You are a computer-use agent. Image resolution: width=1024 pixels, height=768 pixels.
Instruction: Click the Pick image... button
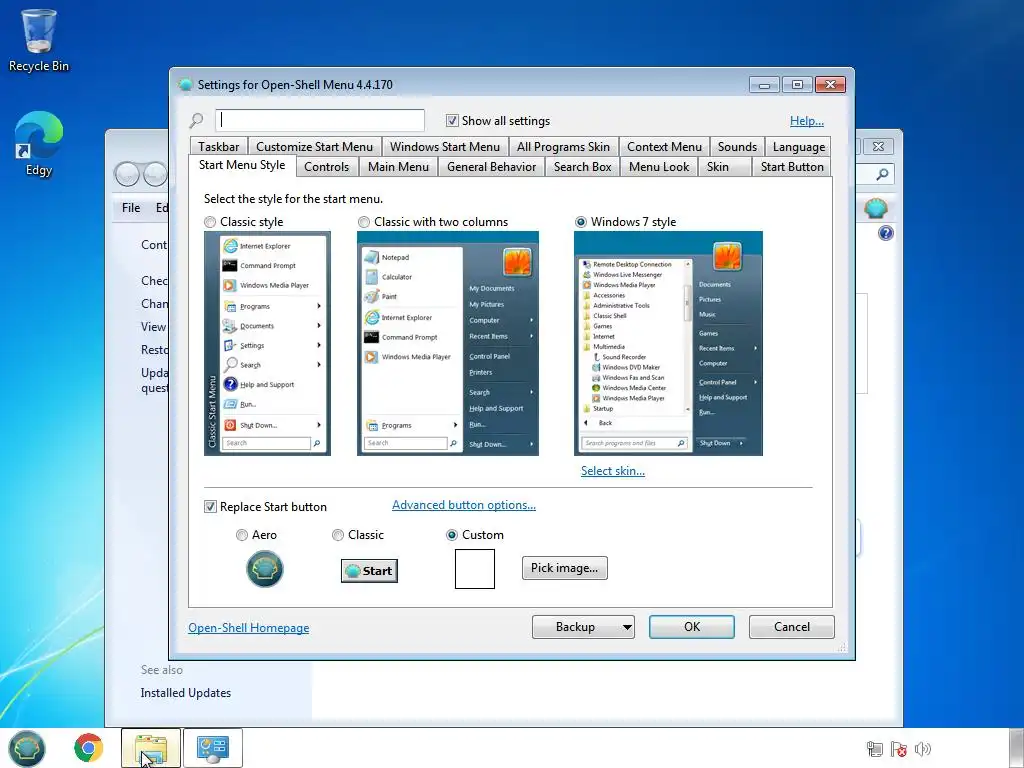[x=564, y=568]
